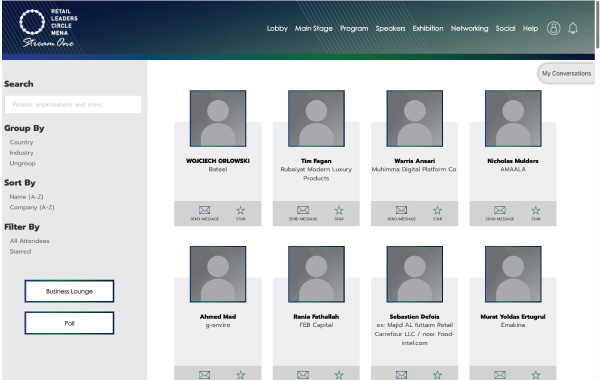Star Tim Fagan's profile card
This screenshot has height=380, width=600.
(339, 210)
